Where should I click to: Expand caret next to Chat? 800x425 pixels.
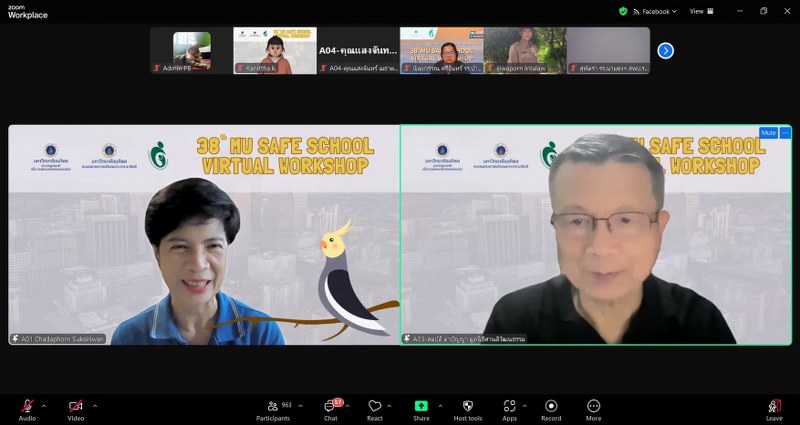tap(347, 406)
